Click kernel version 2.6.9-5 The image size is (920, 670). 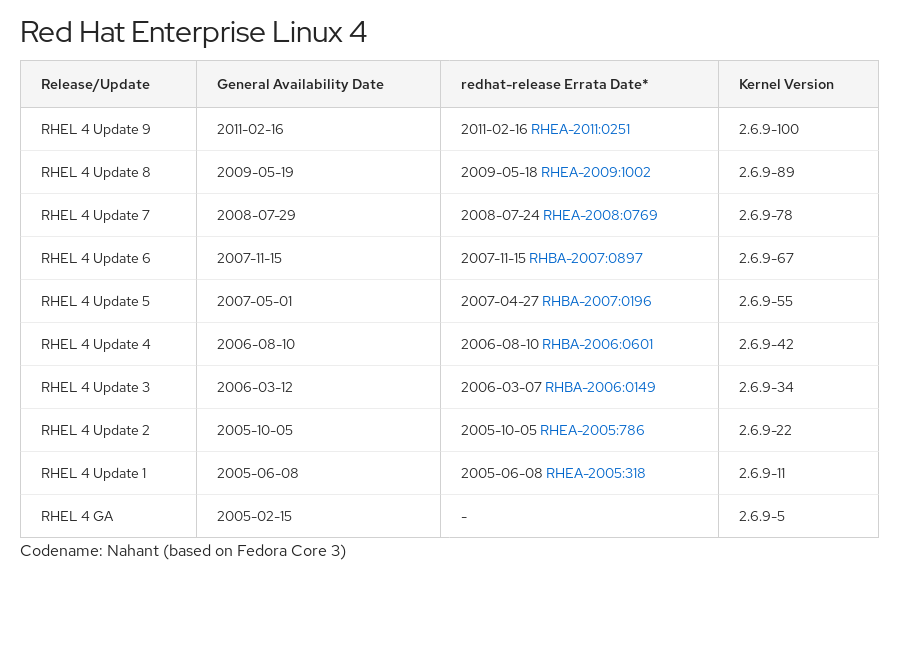[x=762, y=516]
